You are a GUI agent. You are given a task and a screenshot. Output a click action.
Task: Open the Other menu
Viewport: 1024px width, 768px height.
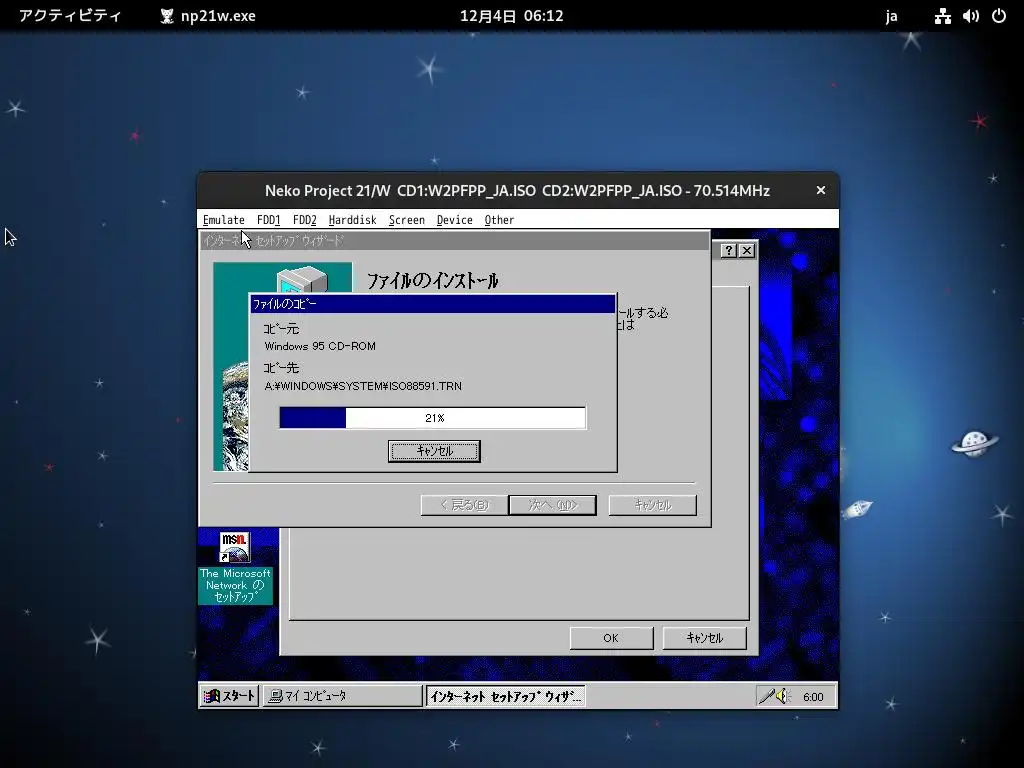pos(499,220)
